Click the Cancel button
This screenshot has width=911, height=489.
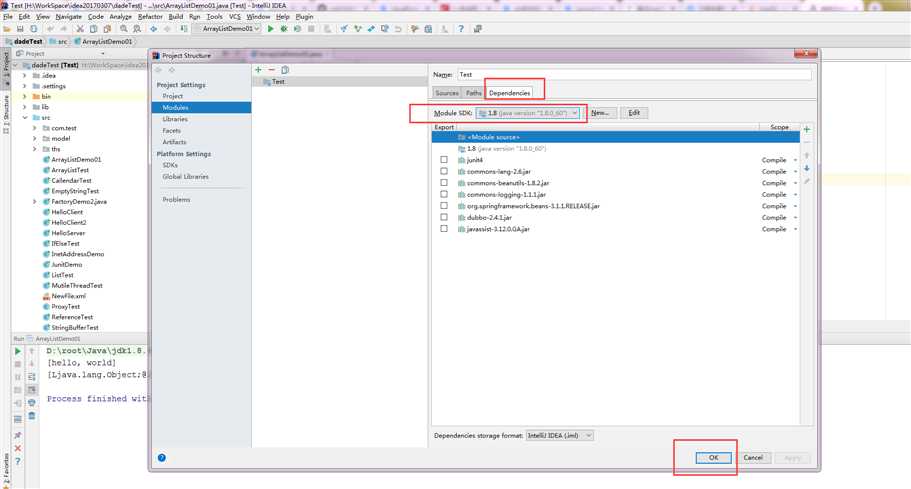[753, 458]
